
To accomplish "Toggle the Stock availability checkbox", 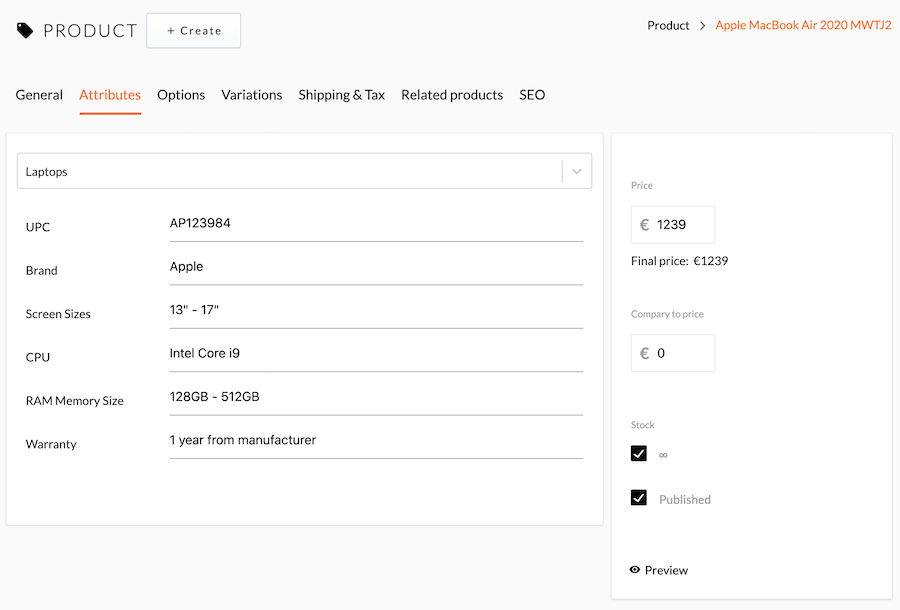I will pos(638,453).
